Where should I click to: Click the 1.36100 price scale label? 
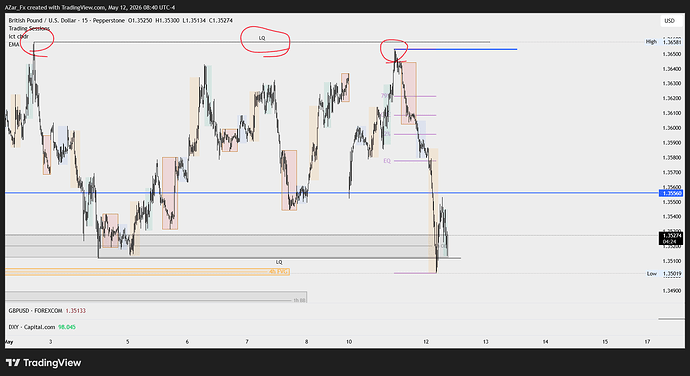(672, 113)
